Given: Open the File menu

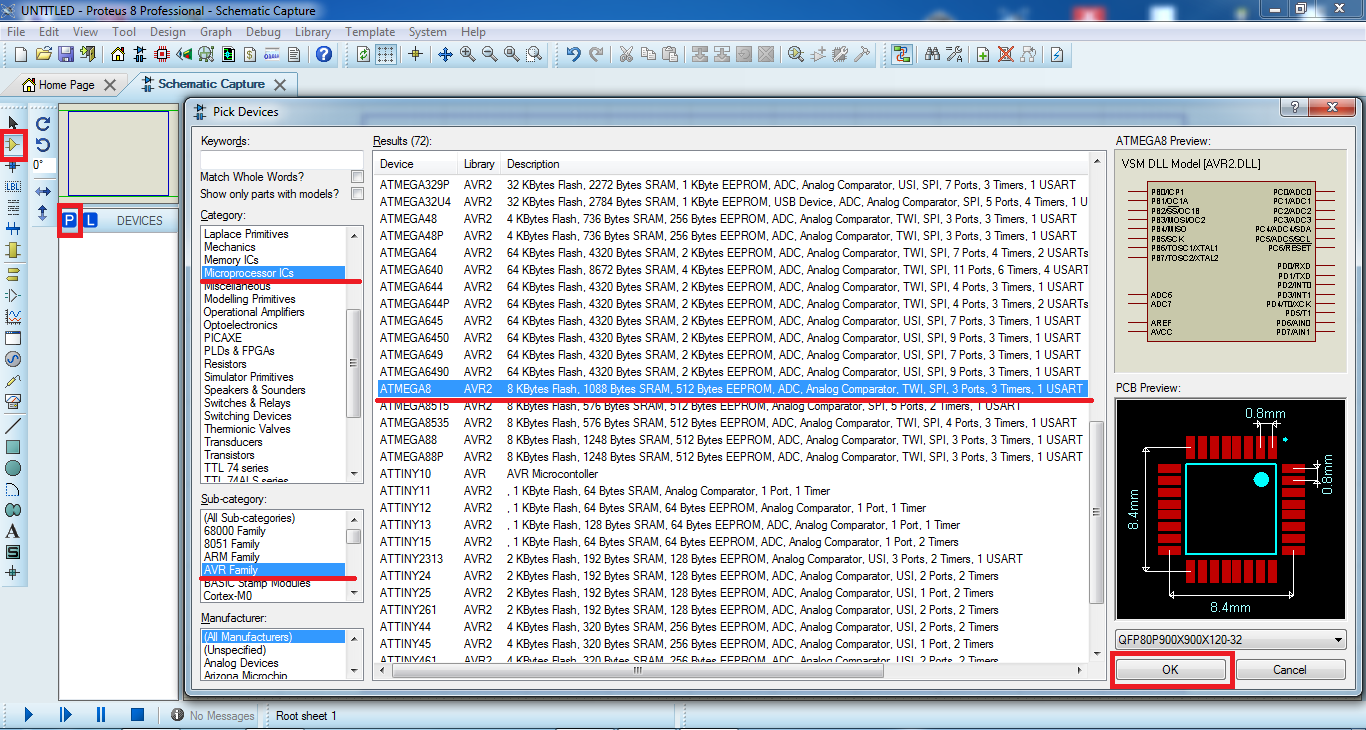Looking at the screenshot, I should point(16,32).
